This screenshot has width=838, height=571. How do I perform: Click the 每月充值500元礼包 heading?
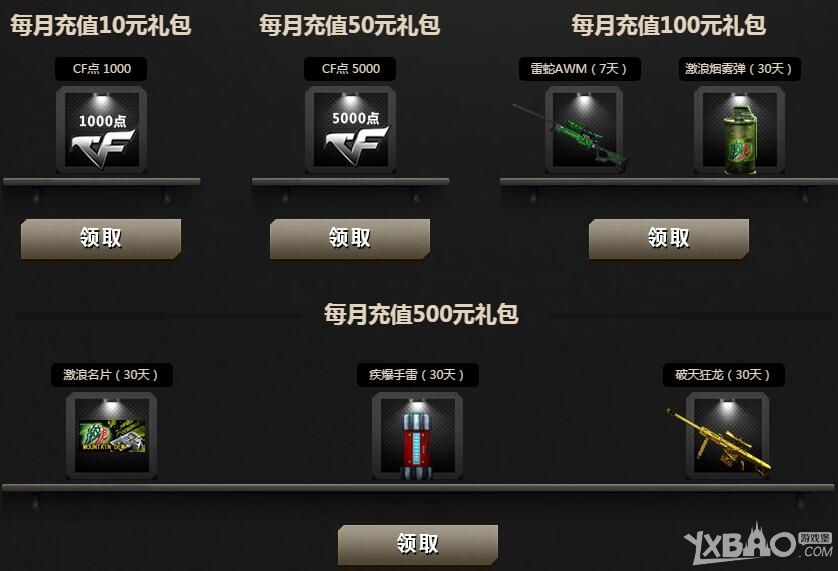pyautogui.click(x=421, y=314)
